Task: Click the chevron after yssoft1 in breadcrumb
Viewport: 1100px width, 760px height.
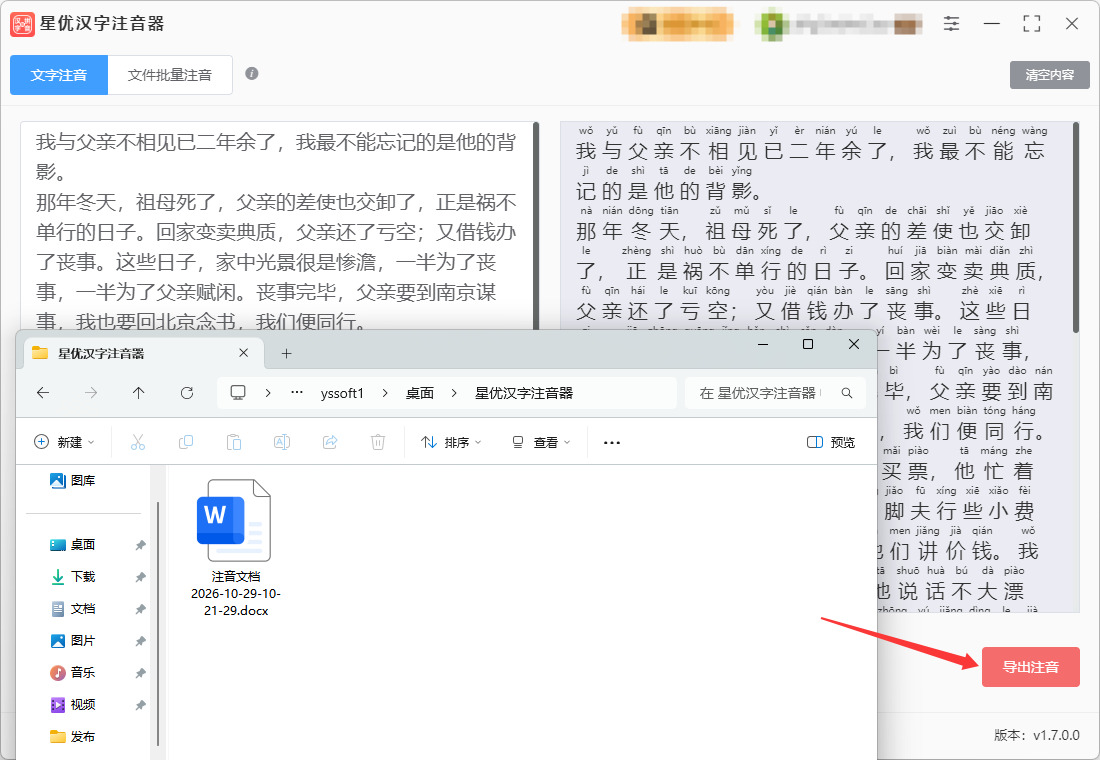Action: 385,393
